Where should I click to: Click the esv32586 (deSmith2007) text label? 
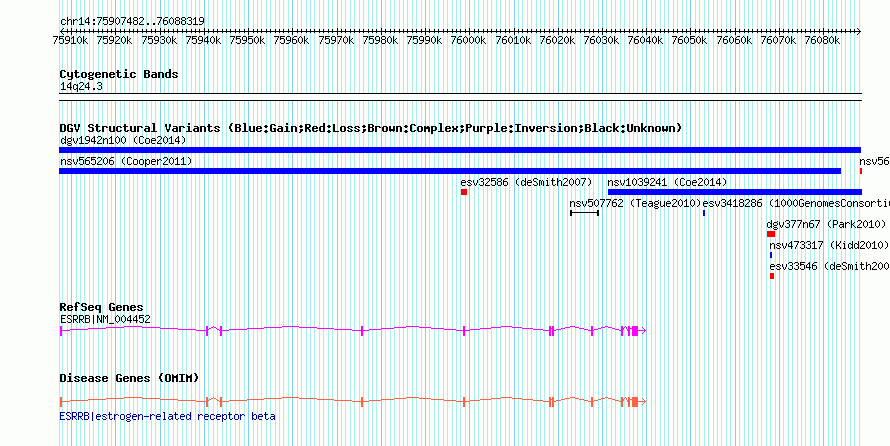(526, 182)
